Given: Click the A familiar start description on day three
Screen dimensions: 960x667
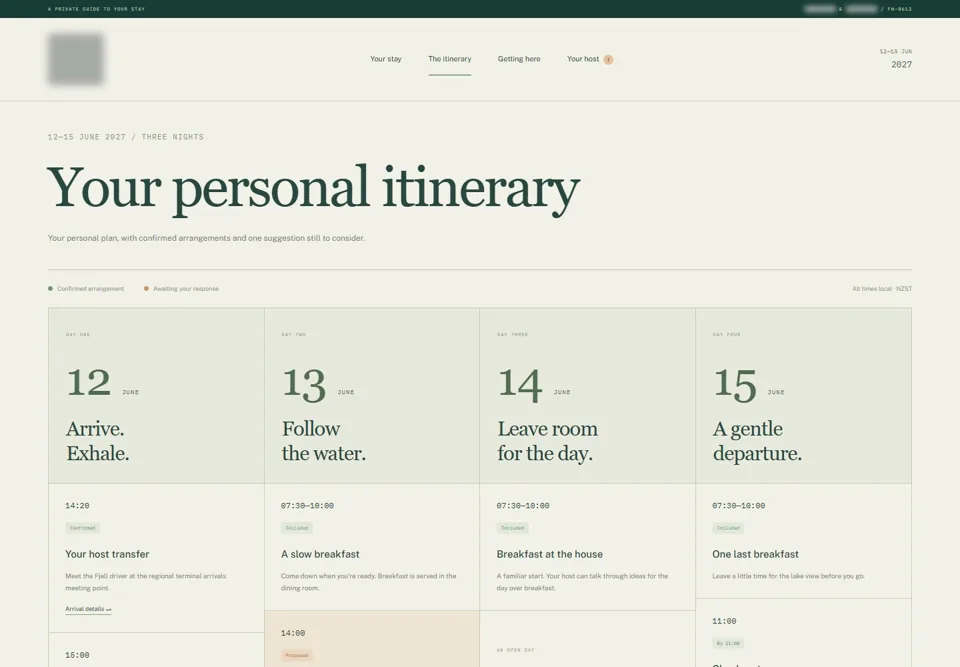Looking at the screenshot, I should pyautogui.click(x=582, y=582).
